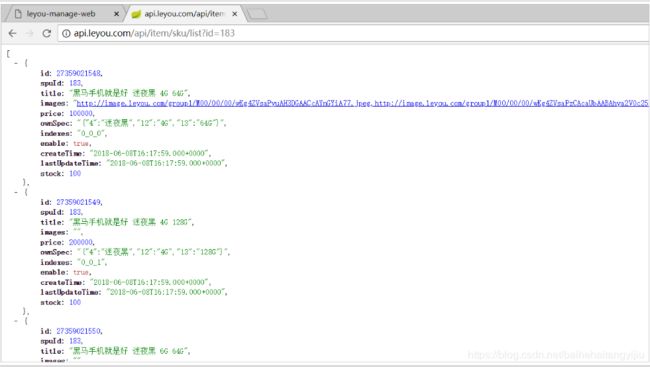Click the ownSpec value containing "13":"64G"
The width and height of the screenshot is (650, 367).
pyautogui.click(x=151, y=123)
